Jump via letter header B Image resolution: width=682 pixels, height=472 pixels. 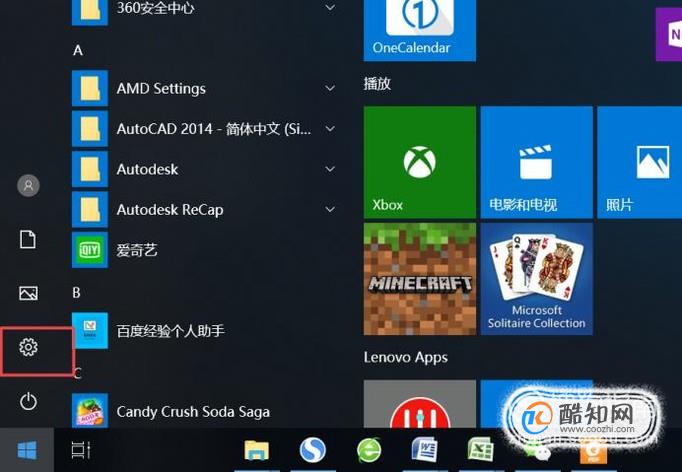click(77, 293)
